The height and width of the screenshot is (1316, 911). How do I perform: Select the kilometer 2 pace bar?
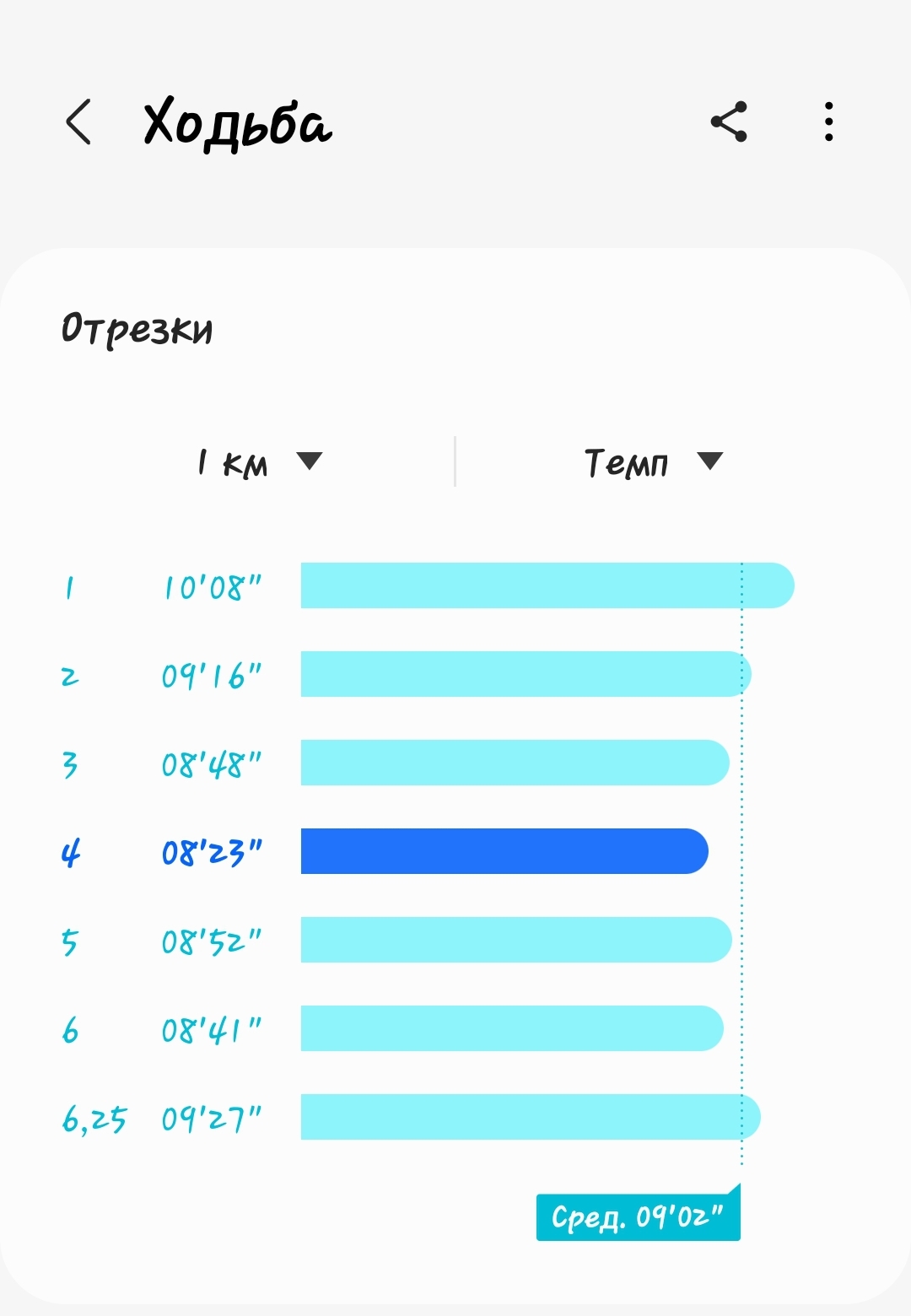coord(525,674)
